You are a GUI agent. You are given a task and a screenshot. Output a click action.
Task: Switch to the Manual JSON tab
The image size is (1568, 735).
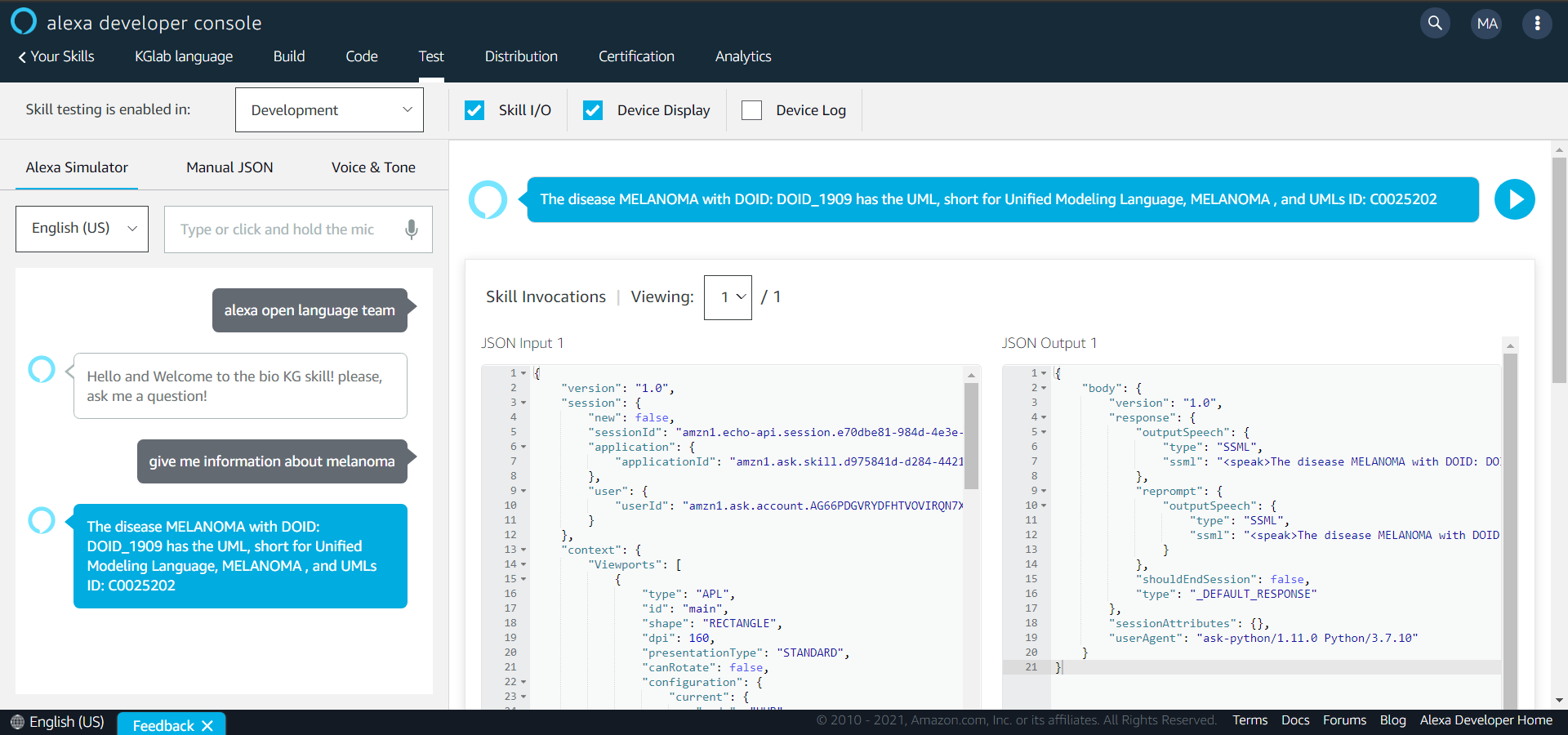tap(229, 167)
